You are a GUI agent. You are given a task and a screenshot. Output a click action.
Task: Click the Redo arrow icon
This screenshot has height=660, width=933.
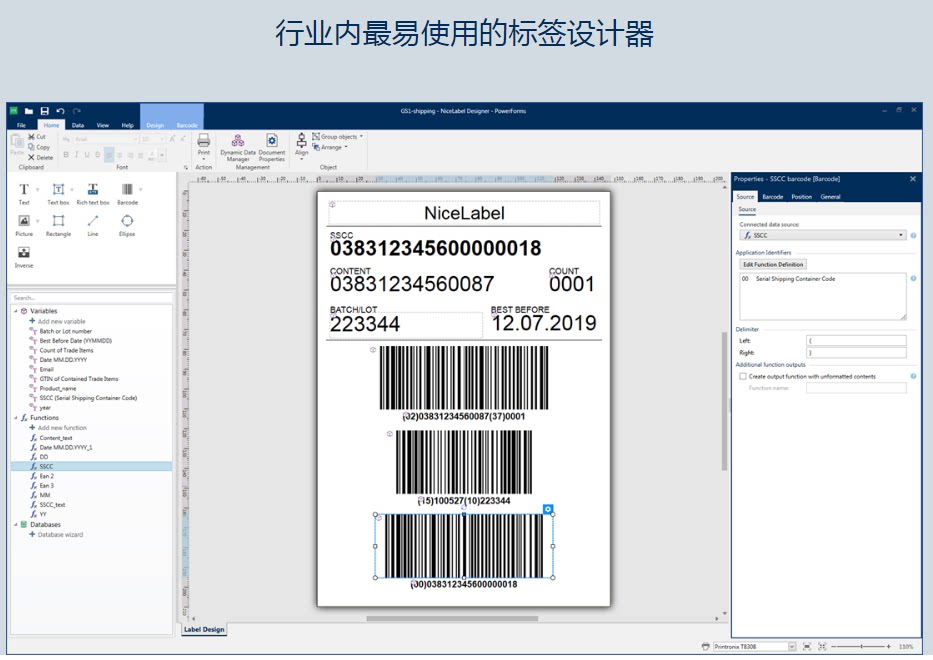pos(76,111)
